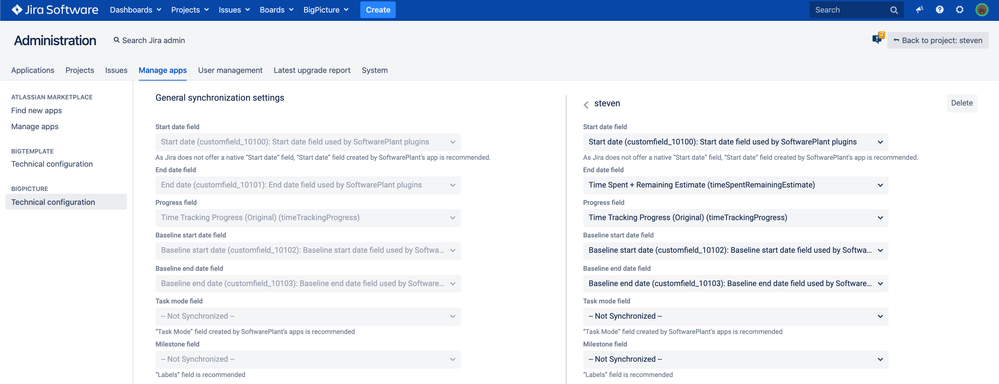Open steven Baseline end date dropdown
This screenshot has width=999, height=384.
735,283
